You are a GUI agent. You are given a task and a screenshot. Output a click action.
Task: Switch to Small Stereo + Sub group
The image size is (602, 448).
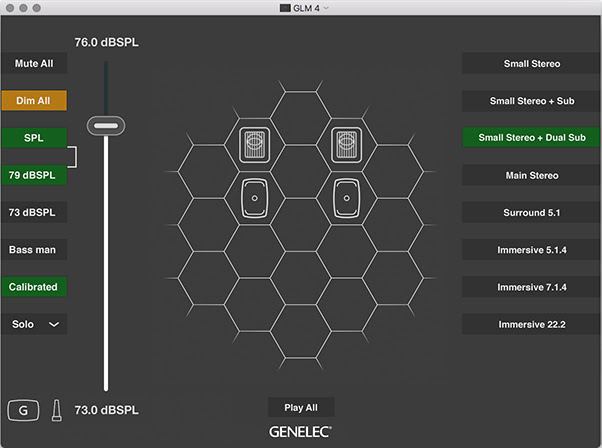coord(531,101)
